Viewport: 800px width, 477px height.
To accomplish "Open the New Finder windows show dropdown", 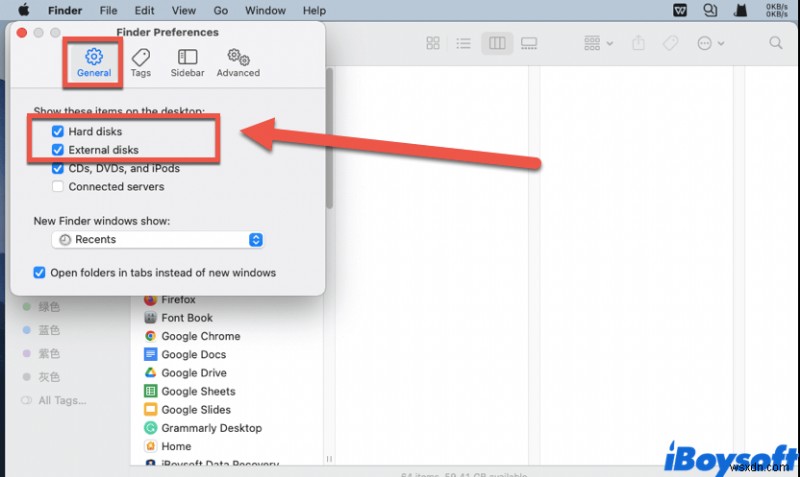I will pos(158,240).
